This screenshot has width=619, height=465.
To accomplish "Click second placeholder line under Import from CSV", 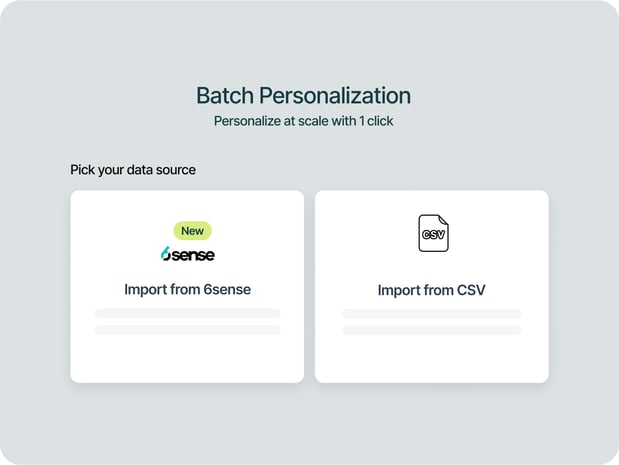I will click(431, 330).
